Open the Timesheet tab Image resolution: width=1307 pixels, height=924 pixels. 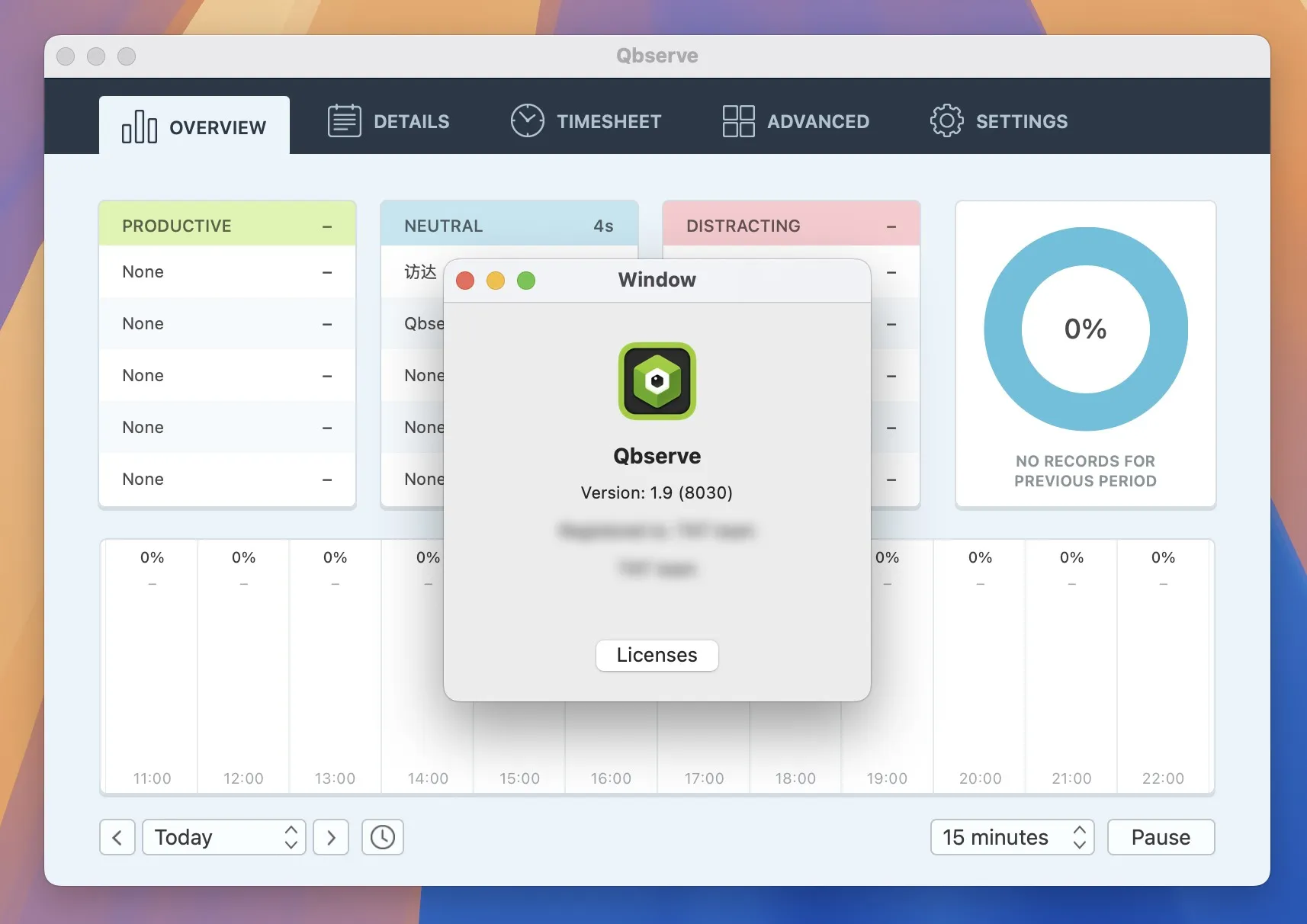click(586, 121)
